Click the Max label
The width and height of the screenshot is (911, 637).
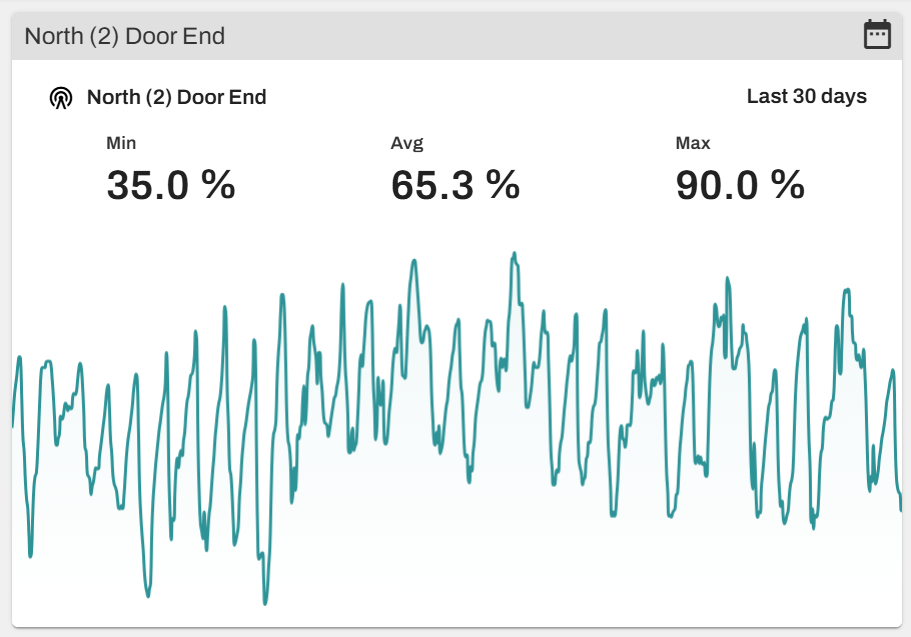[693, 143]
